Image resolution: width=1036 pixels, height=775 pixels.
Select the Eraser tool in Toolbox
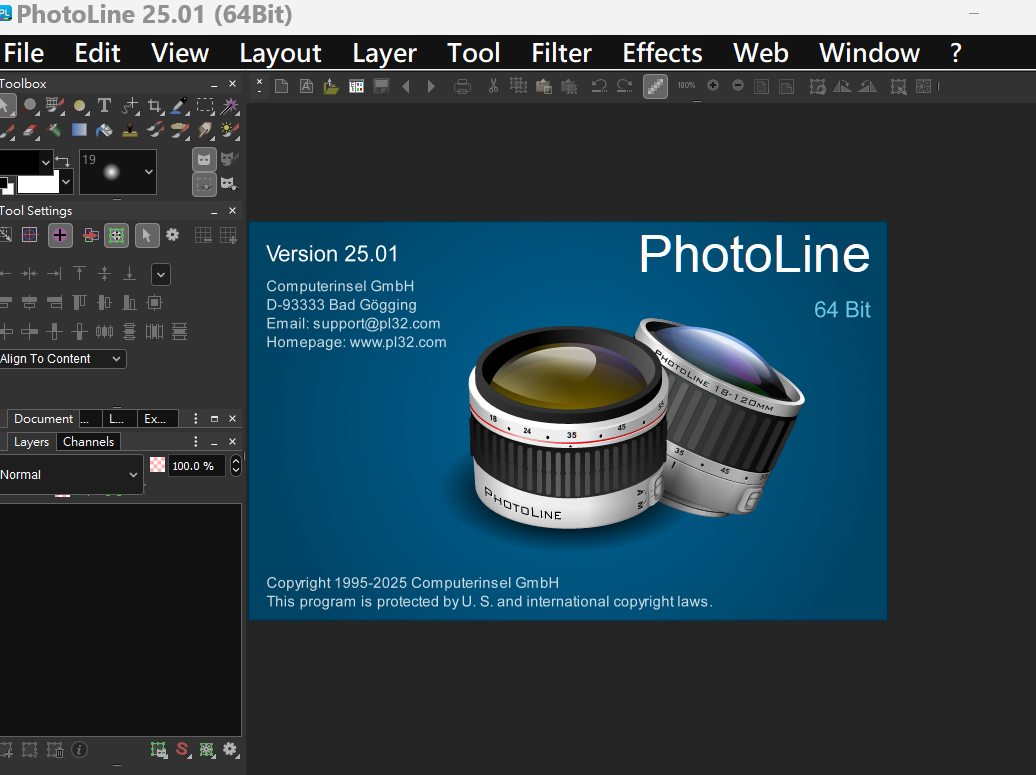tap(30, 130)
